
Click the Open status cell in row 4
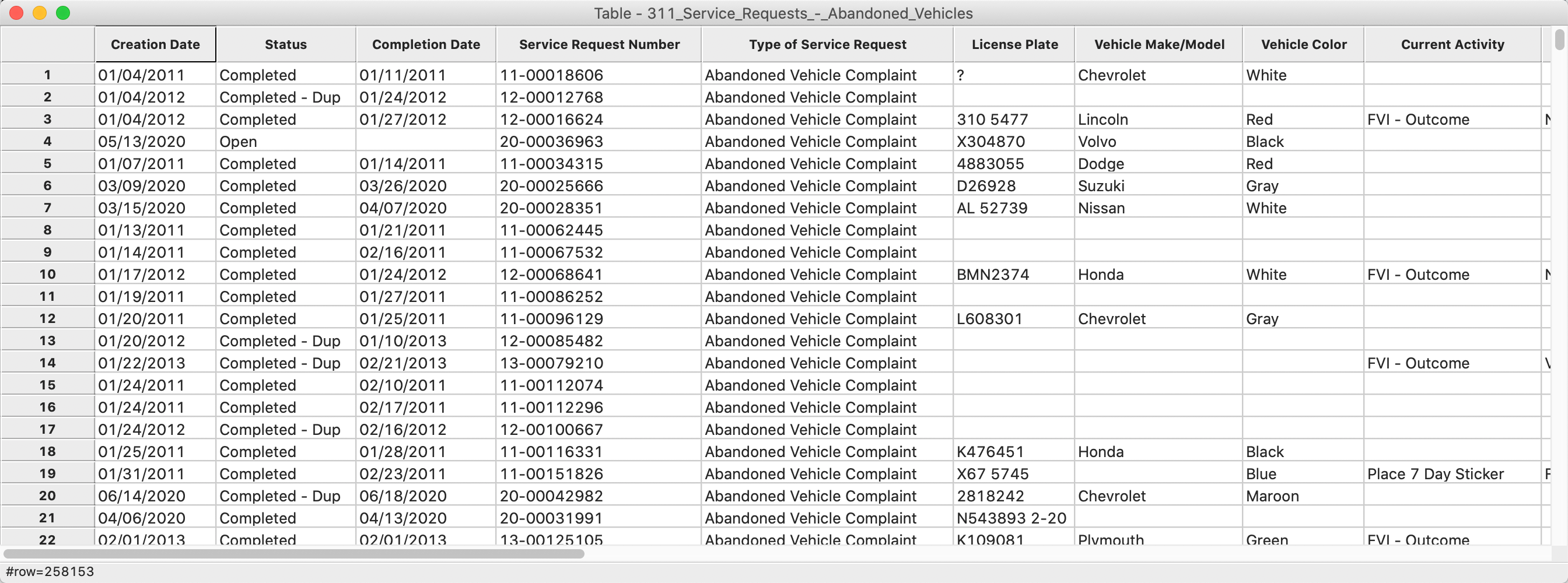coord(285,141)
